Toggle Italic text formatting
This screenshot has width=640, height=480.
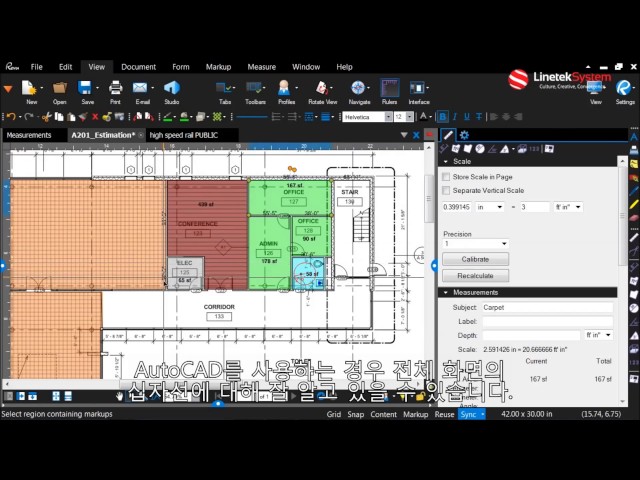coord(455,117)
